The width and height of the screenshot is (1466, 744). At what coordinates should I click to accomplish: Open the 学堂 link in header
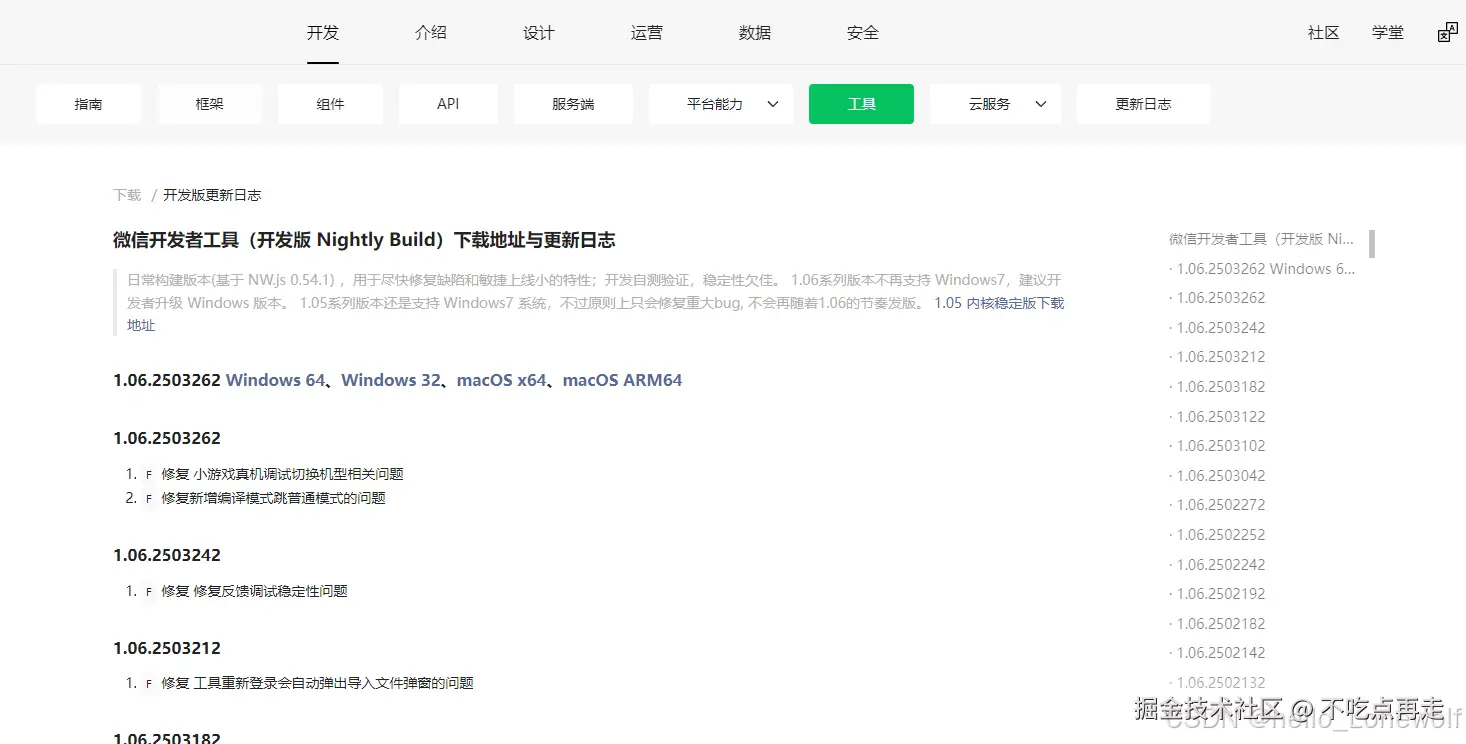click(1388, 33)
